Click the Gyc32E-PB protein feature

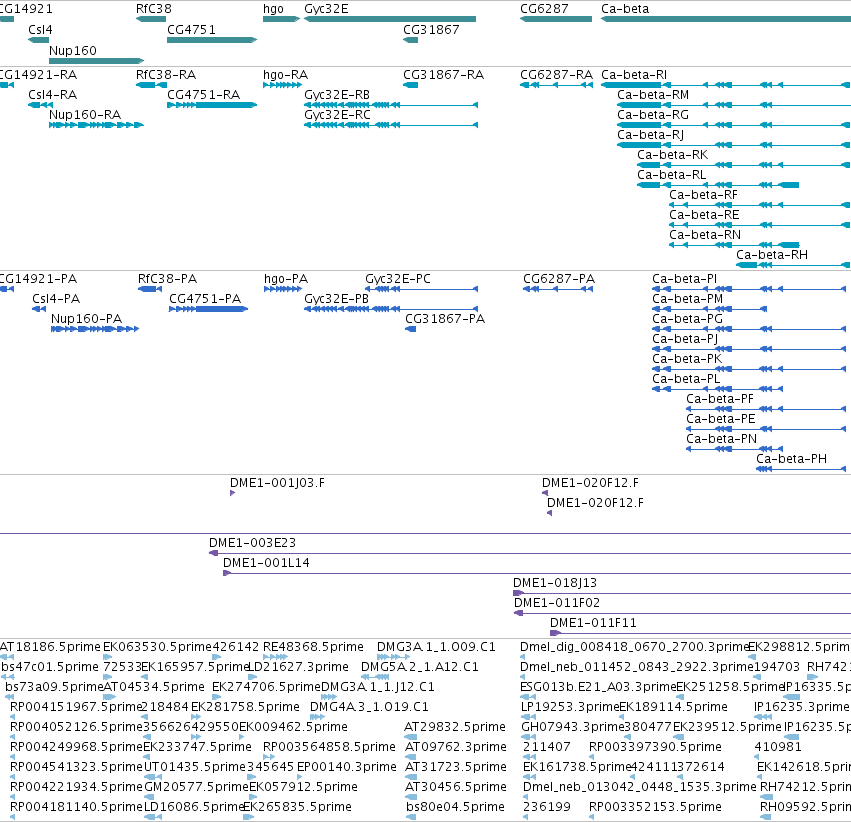[391, 309]
